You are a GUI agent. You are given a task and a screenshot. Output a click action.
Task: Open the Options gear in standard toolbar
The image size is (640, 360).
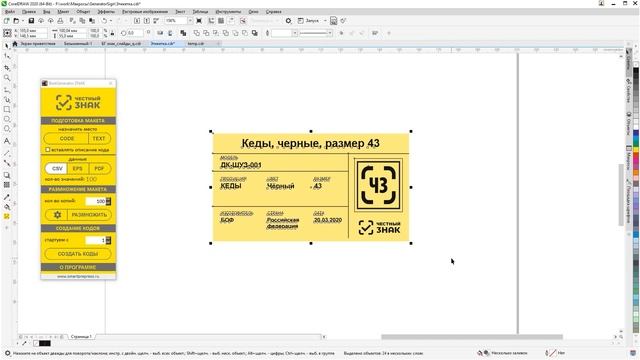(289, 20)
